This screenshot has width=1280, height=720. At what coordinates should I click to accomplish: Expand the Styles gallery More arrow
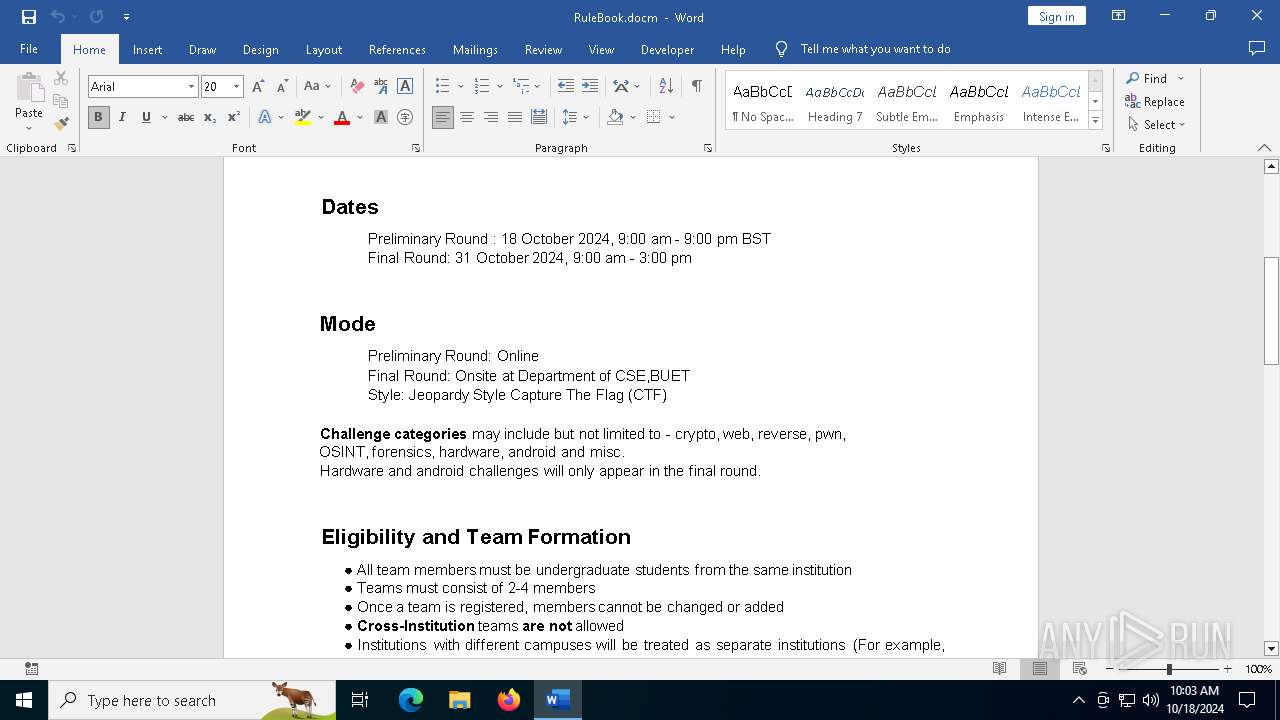coord(1096,121)
